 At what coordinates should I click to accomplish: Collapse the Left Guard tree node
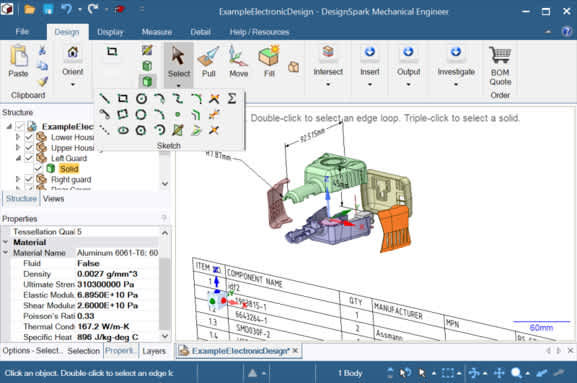(18, 158)
